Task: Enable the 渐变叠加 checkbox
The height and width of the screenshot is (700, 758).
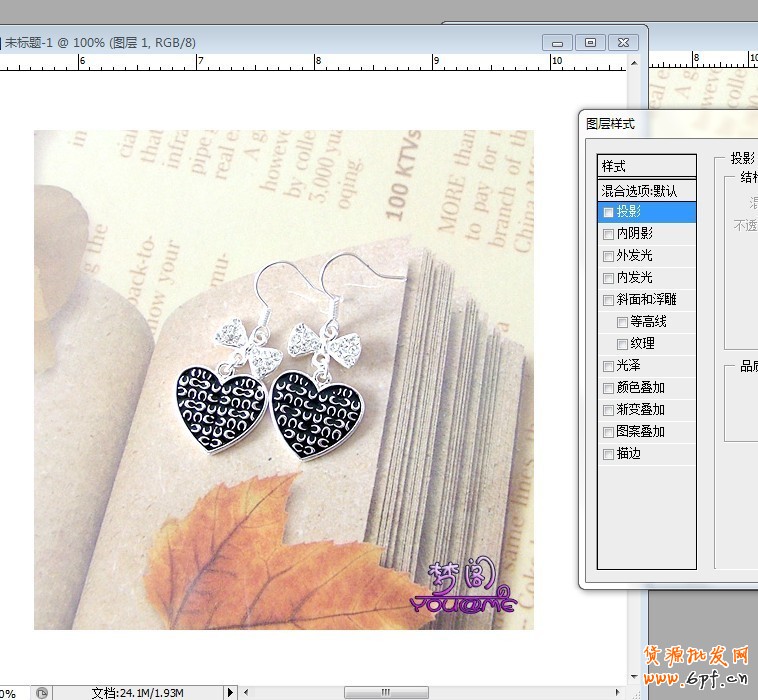Action: (x=608, y=410)
